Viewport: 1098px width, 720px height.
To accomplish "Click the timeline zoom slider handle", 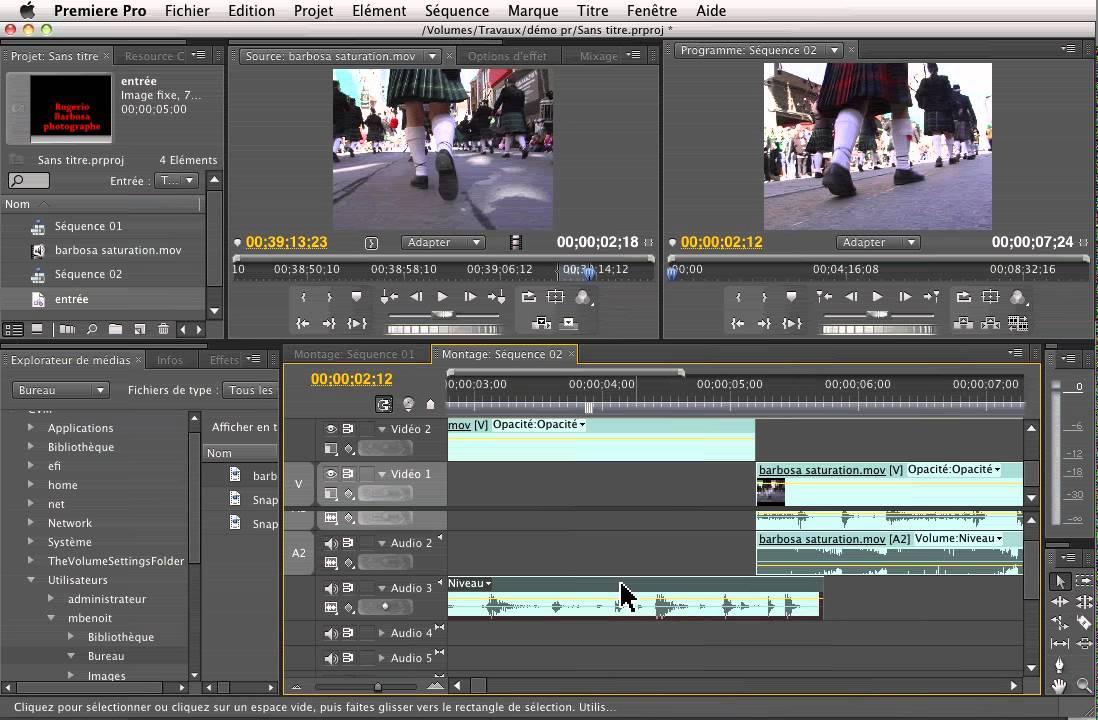I will click(x=377, y=687).
